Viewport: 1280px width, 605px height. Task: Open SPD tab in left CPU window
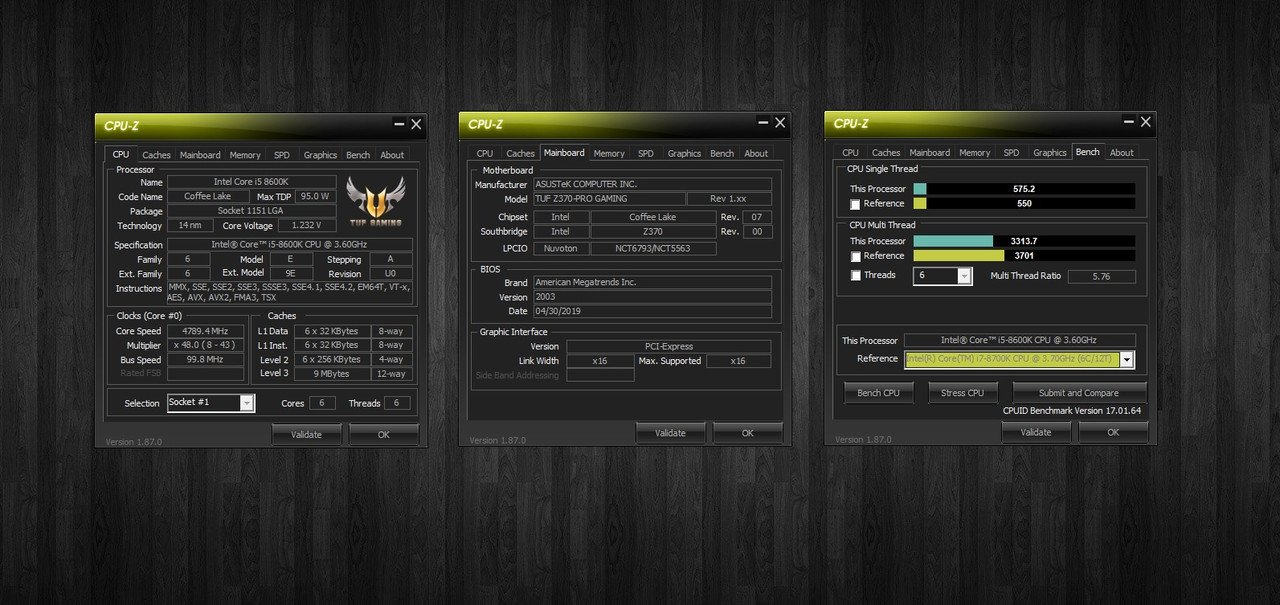tap(282, 155)
